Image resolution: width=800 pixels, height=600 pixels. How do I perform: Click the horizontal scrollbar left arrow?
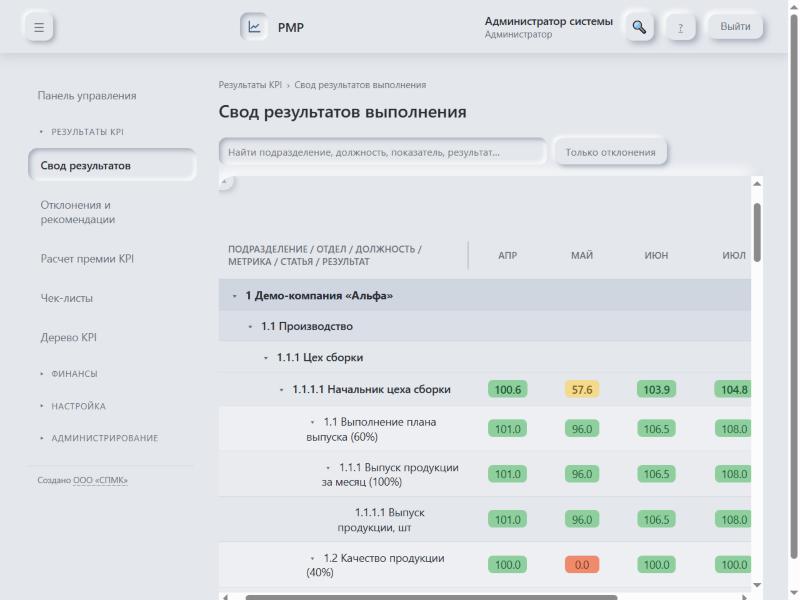225,597
